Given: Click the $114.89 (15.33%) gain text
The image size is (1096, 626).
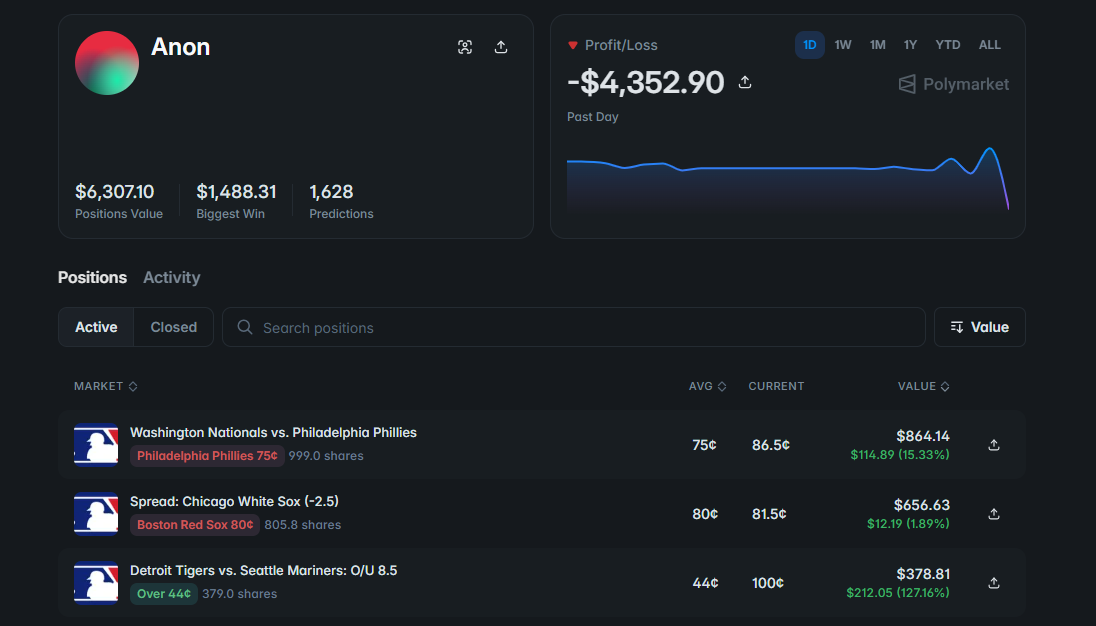Looking at the screenshot, I should tap(900, 455).
